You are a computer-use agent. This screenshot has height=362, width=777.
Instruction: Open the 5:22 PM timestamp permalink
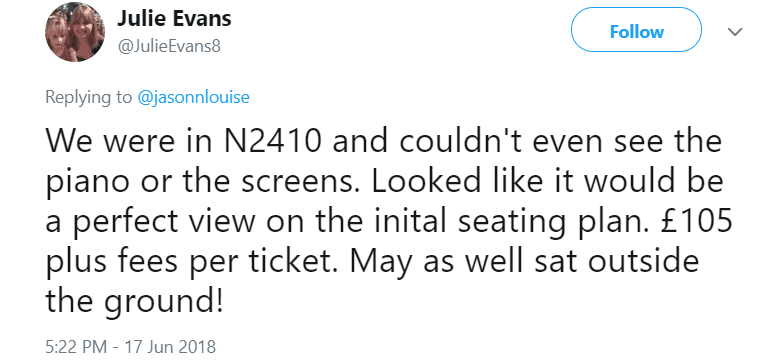(x=76, y=346)
